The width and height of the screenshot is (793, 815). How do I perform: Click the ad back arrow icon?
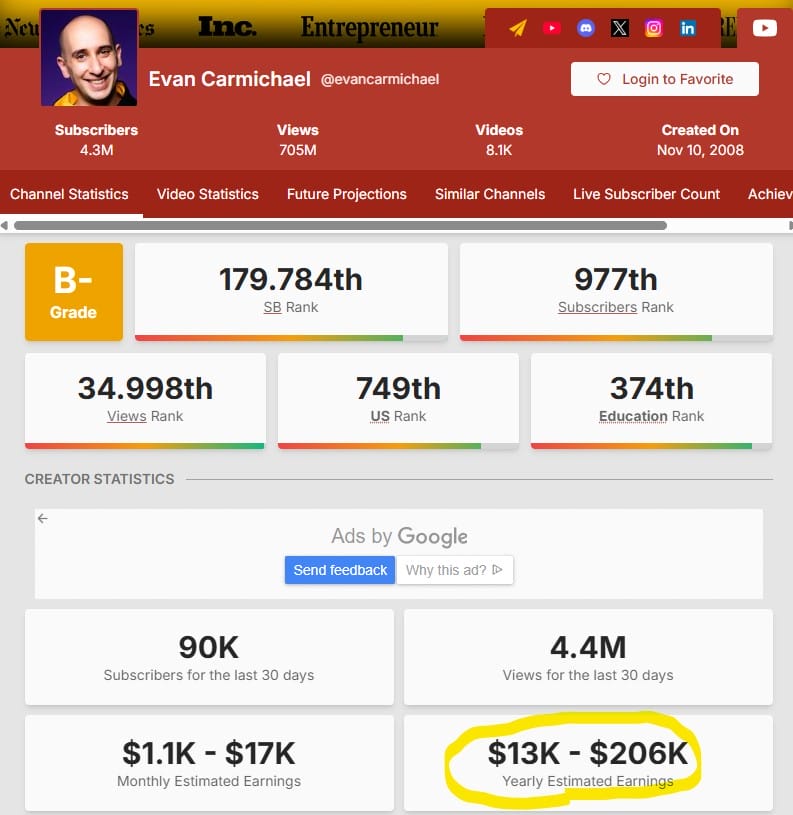(43, 518)
